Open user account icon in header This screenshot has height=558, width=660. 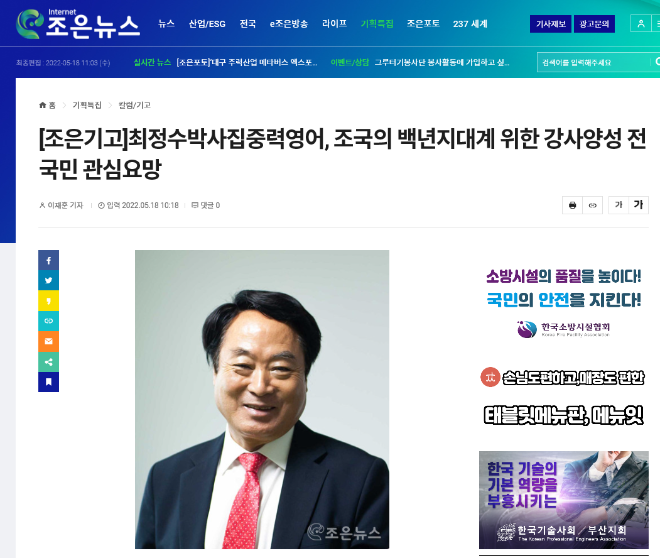click(641, 24)
